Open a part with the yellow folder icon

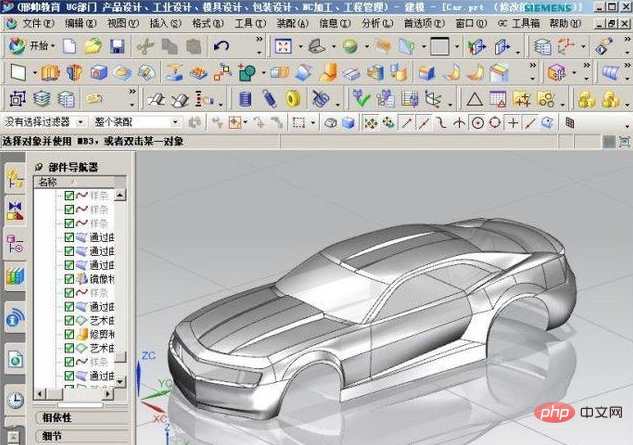coord(93,46)
